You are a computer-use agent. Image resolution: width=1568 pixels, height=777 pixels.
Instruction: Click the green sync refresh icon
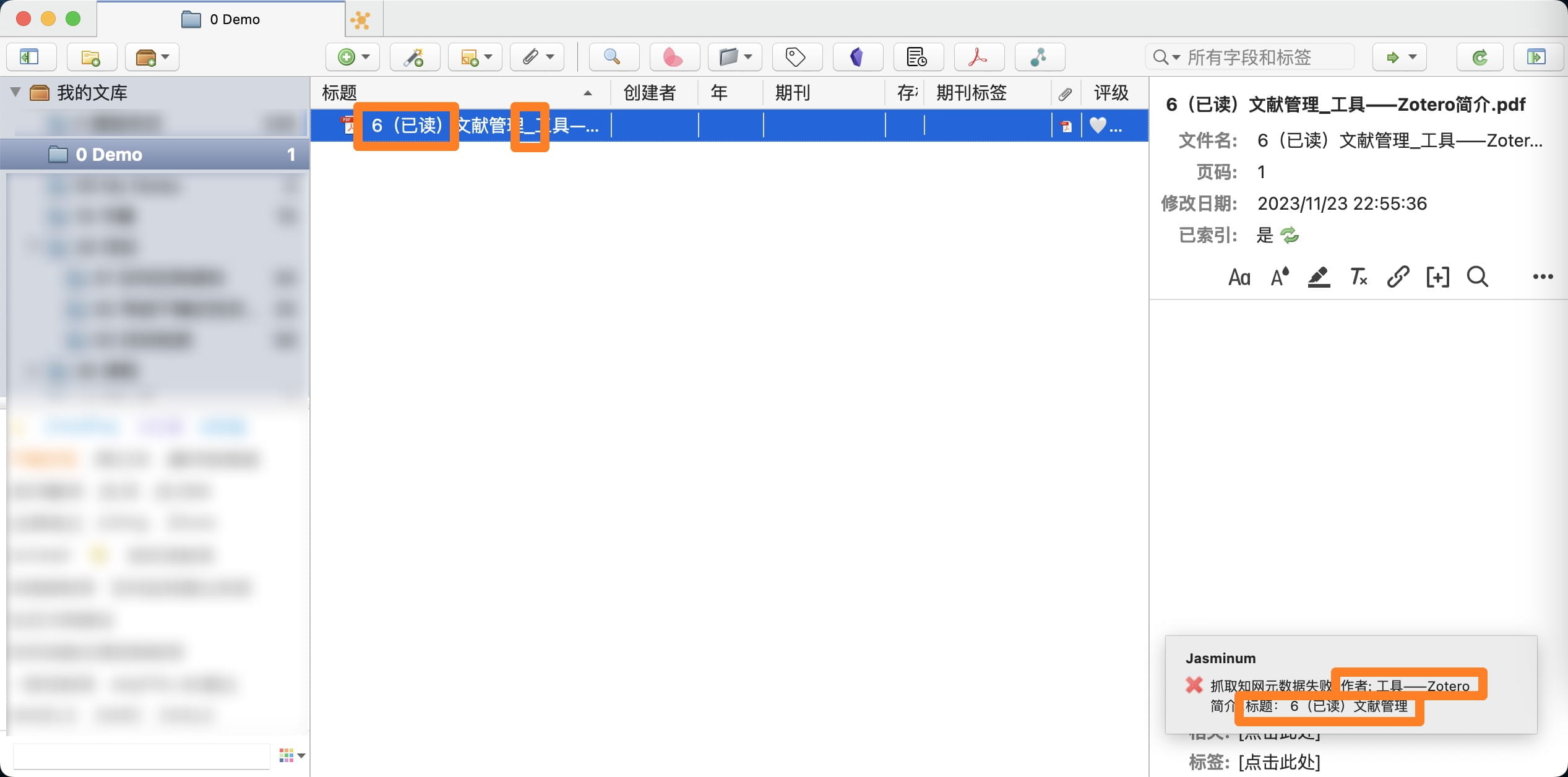point(1480,58)
